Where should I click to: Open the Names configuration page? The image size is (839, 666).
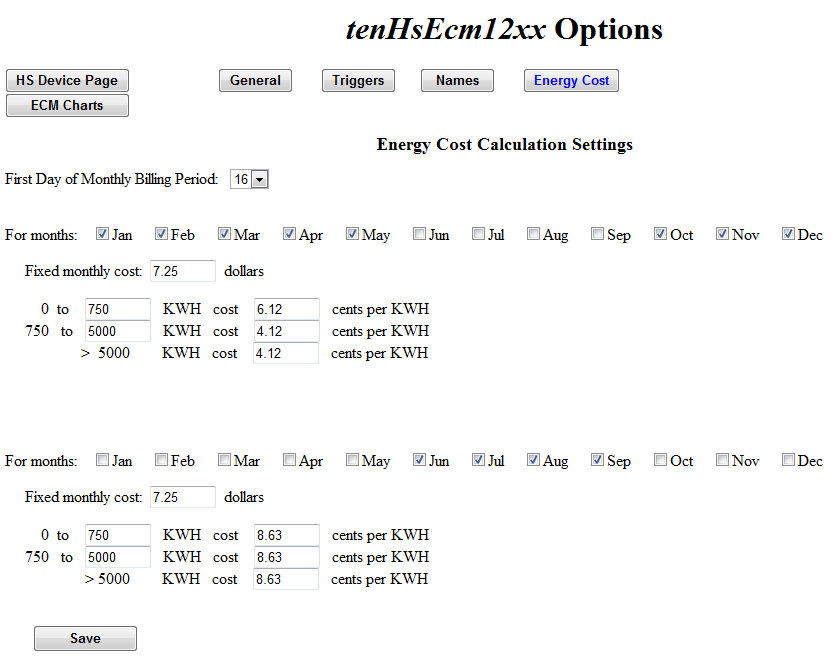[457, 80]
